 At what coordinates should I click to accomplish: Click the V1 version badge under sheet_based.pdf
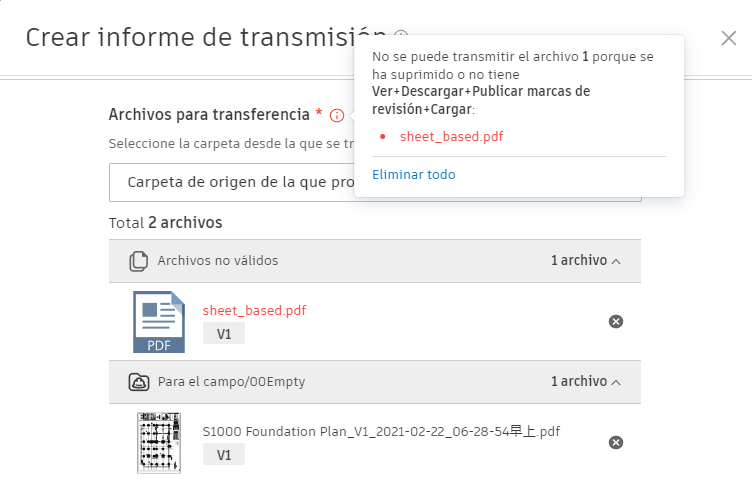click(224, 334)
